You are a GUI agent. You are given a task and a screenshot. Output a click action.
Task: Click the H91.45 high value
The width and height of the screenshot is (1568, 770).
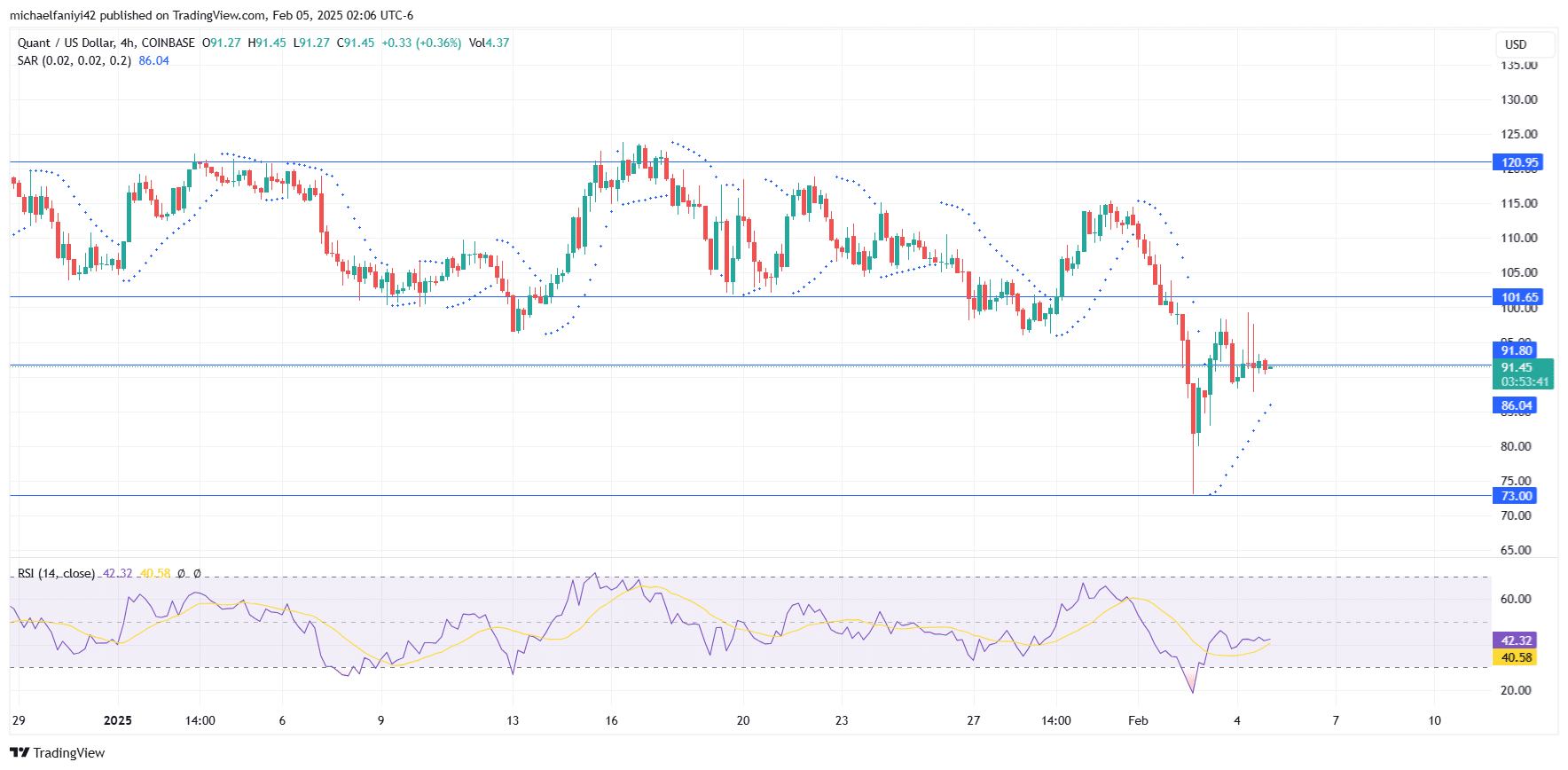tap(267, 43)
